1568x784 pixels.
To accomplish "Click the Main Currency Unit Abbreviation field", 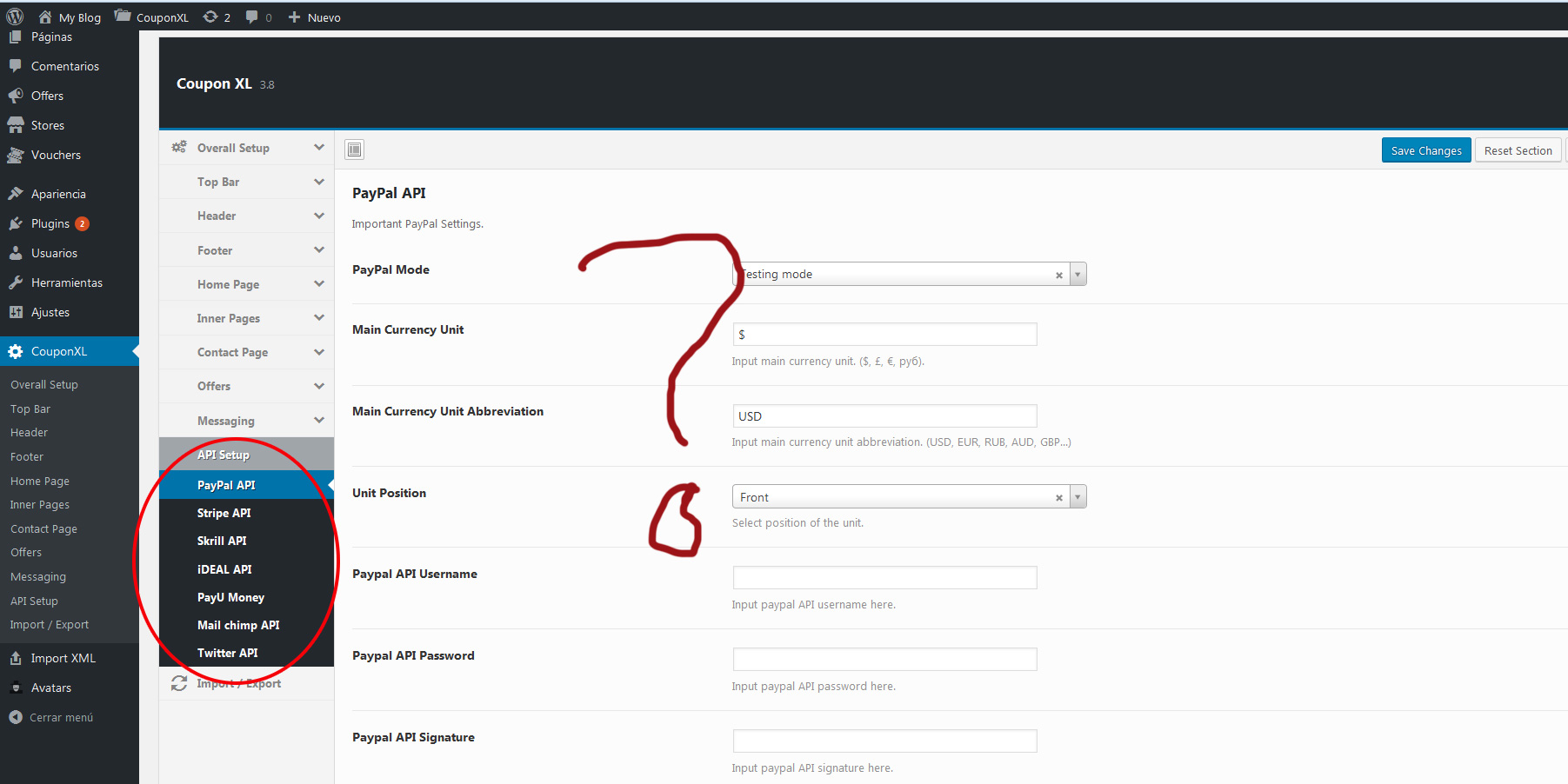I will pos(884,415).
